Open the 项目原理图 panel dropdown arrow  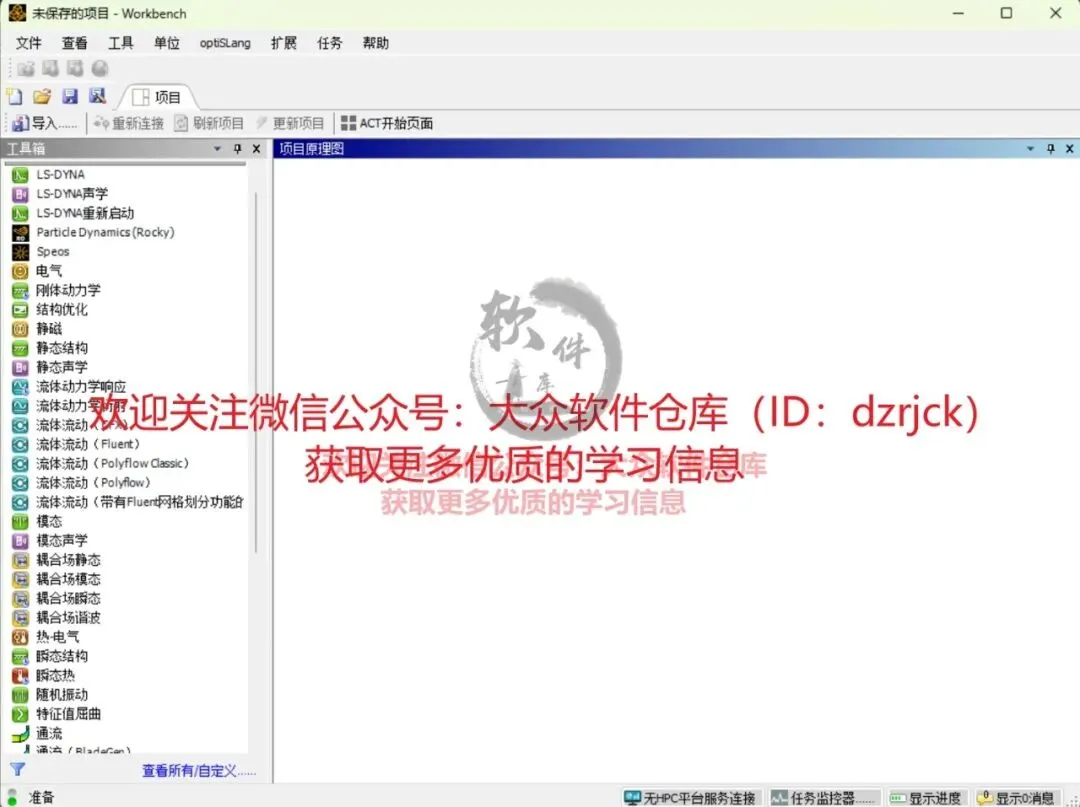[1030, 149]
